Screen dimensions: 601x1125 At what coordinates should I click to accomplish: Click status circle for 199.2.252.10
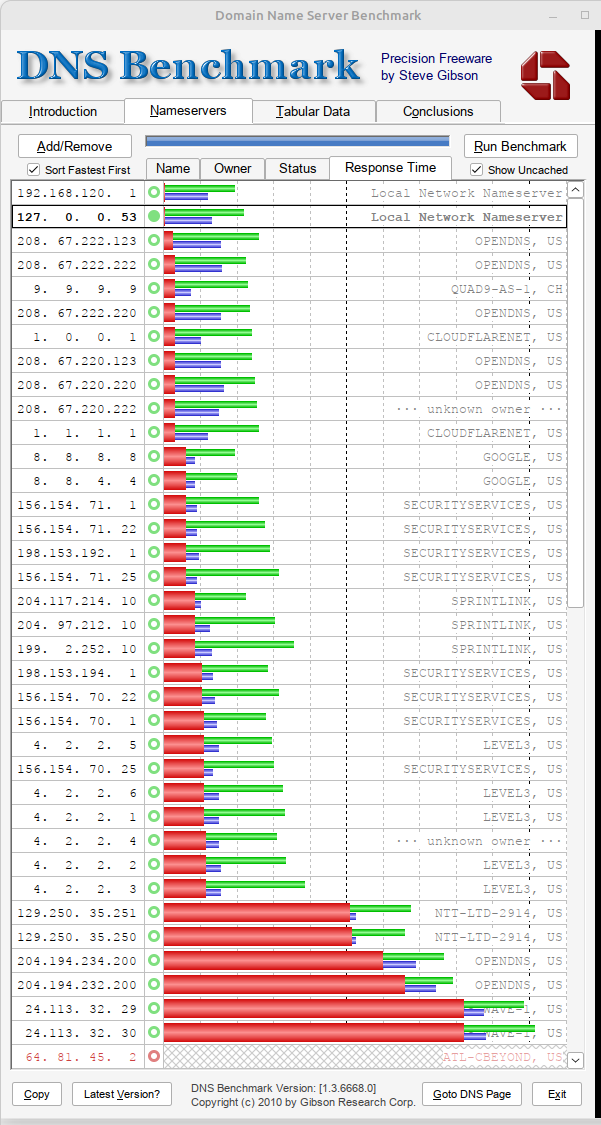pyautogui.click(x=153, y=649)
